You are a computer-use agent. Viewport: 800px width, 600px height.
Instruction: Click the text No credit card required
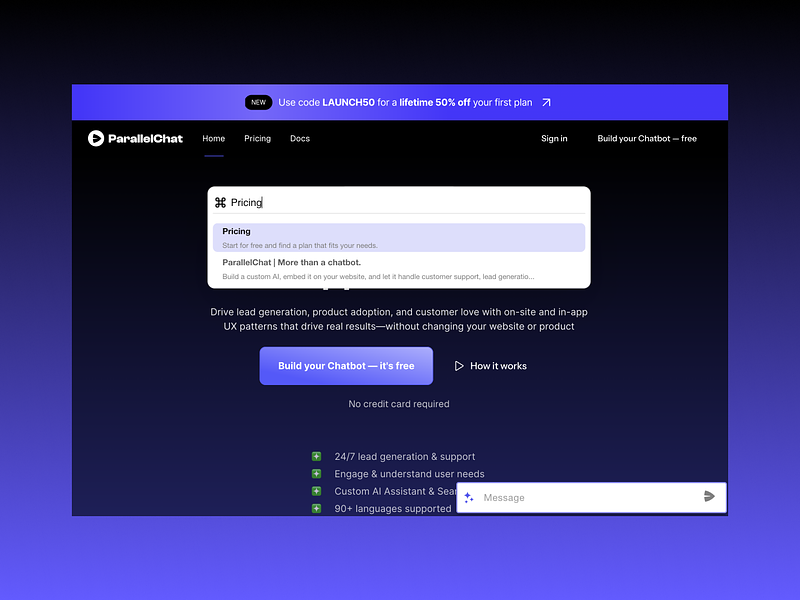point(399,404)
